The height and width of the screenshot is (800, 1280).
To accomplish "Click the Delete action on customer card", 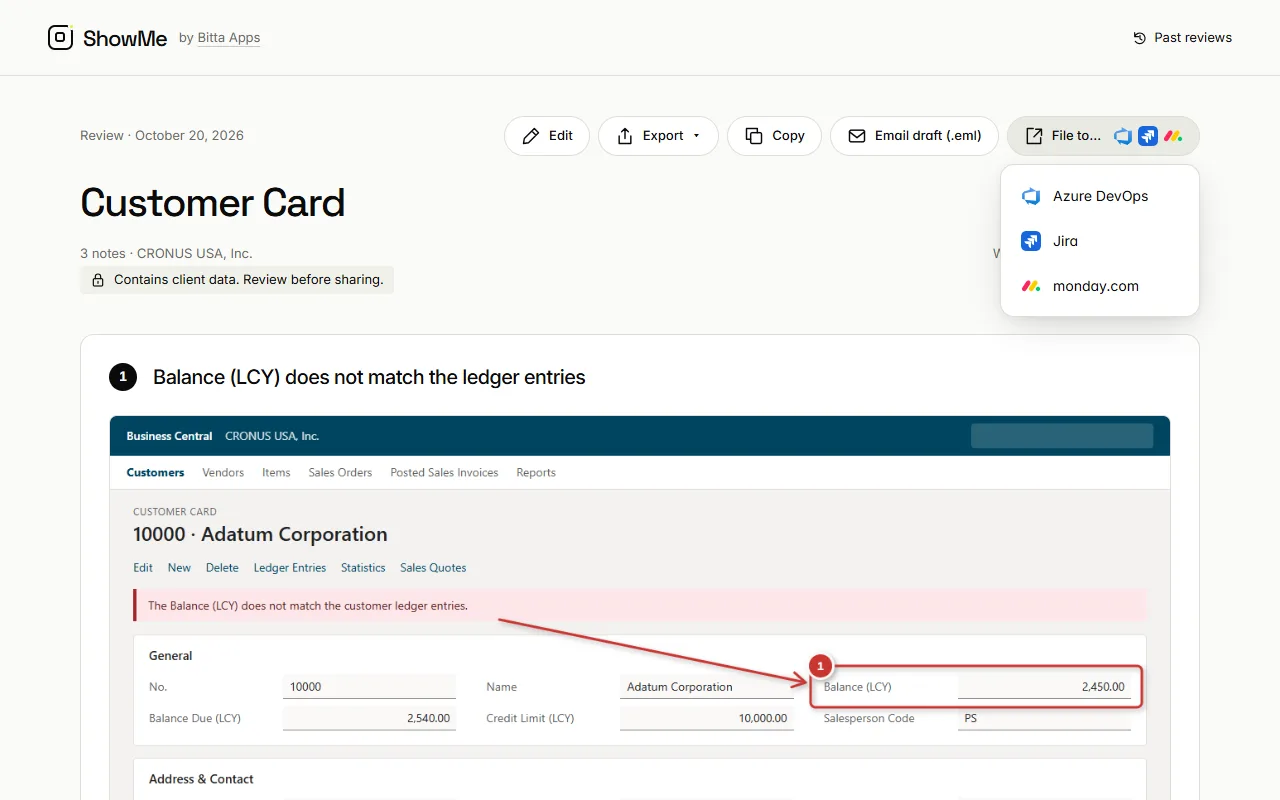I will pyautogui.click(x=222, y=568).
